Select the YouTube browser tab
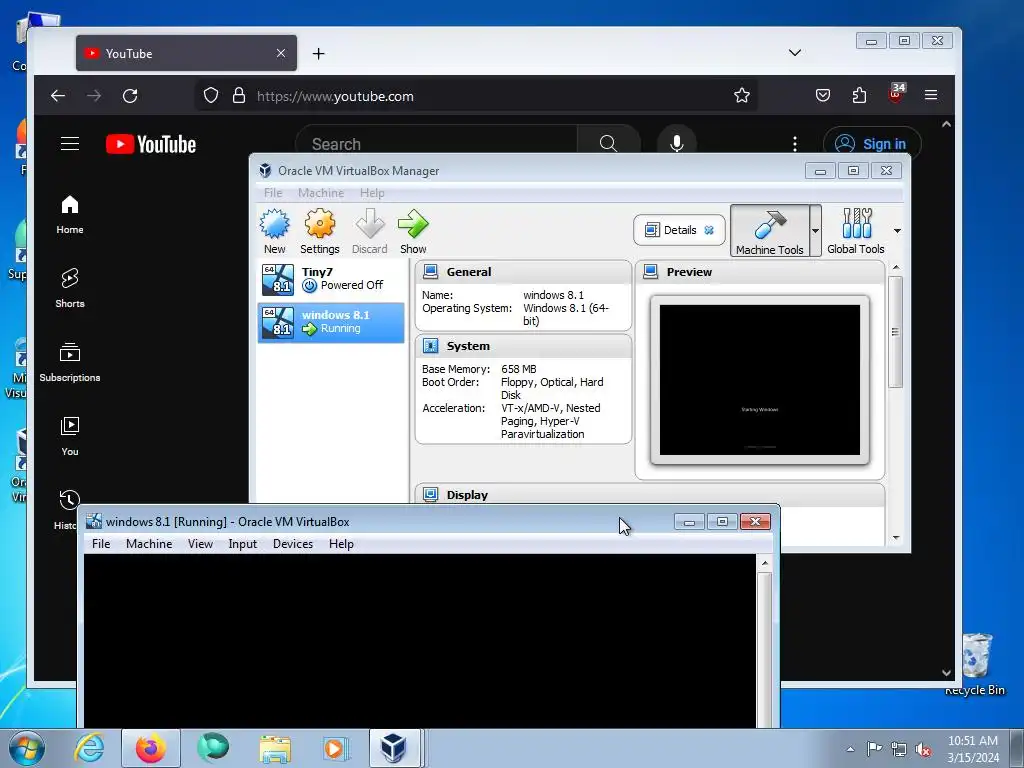The height and width of the screenshot is (768, 1024). coord(186,53)
